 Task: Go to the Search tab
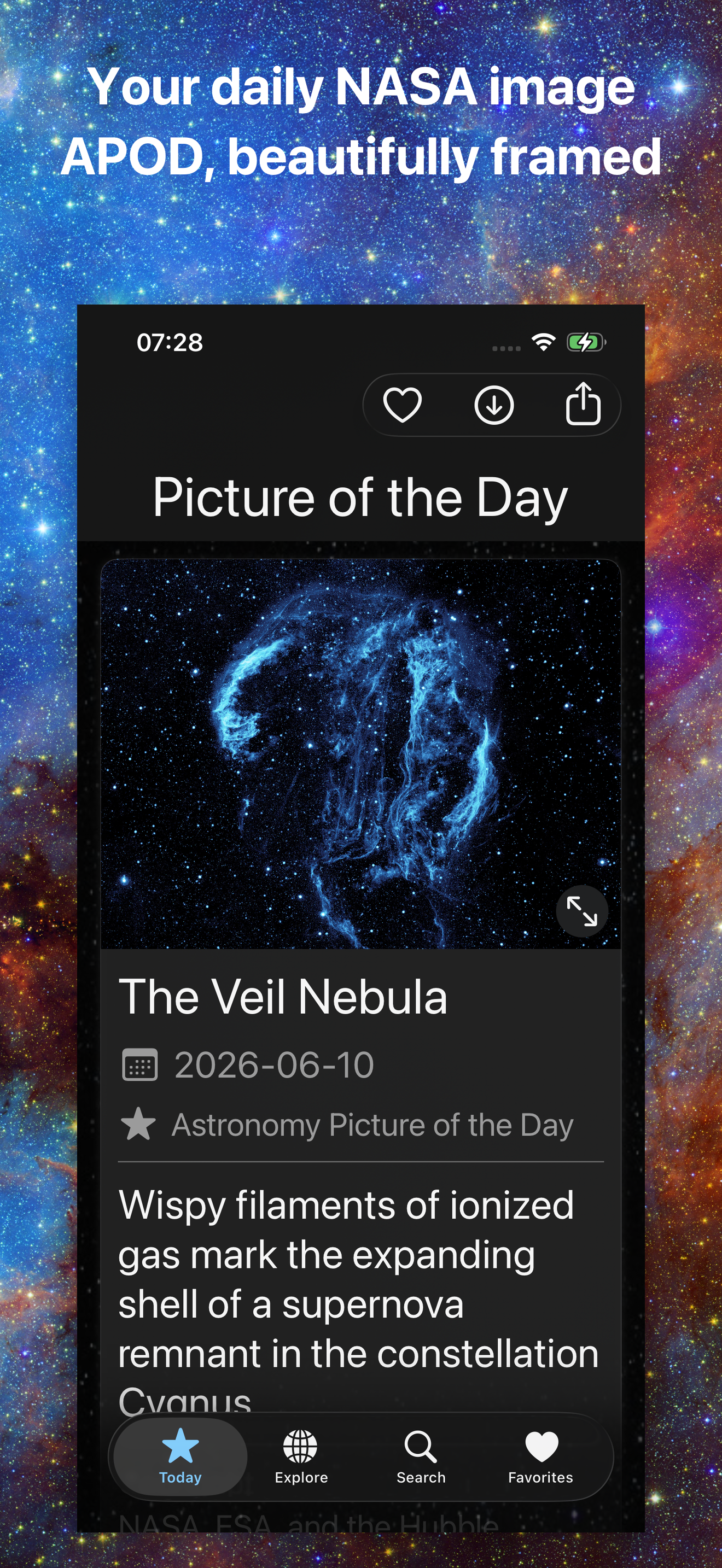click(x=421, y=1456)
